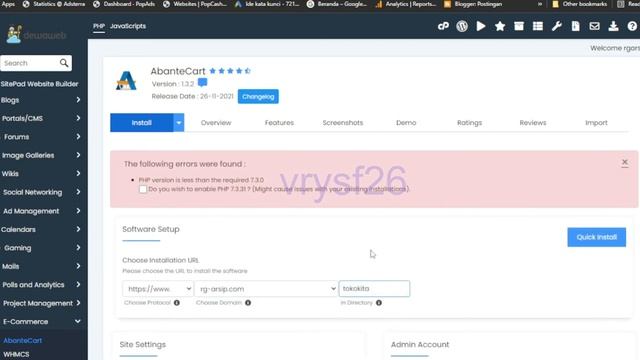Open SitePad Website Builder link

(x=40, y=84)
